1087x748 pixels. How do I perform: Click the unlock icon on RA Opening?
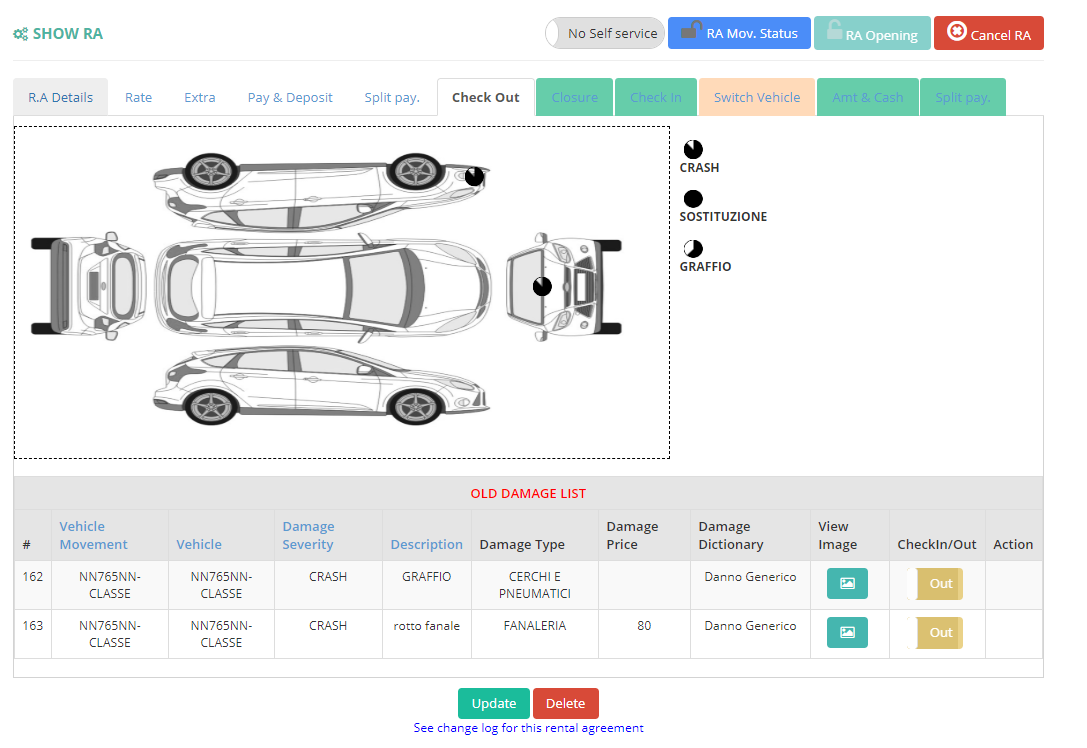click(835, 31)
